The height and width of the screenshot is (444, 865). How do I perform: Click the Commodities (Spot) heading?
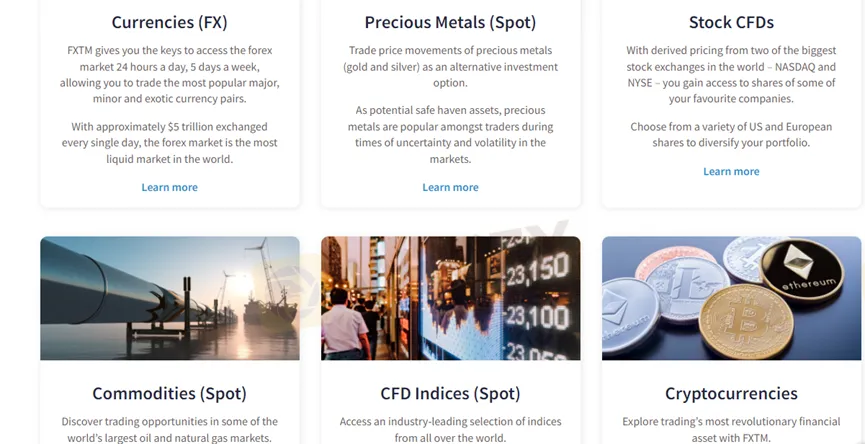coord(169,394)
